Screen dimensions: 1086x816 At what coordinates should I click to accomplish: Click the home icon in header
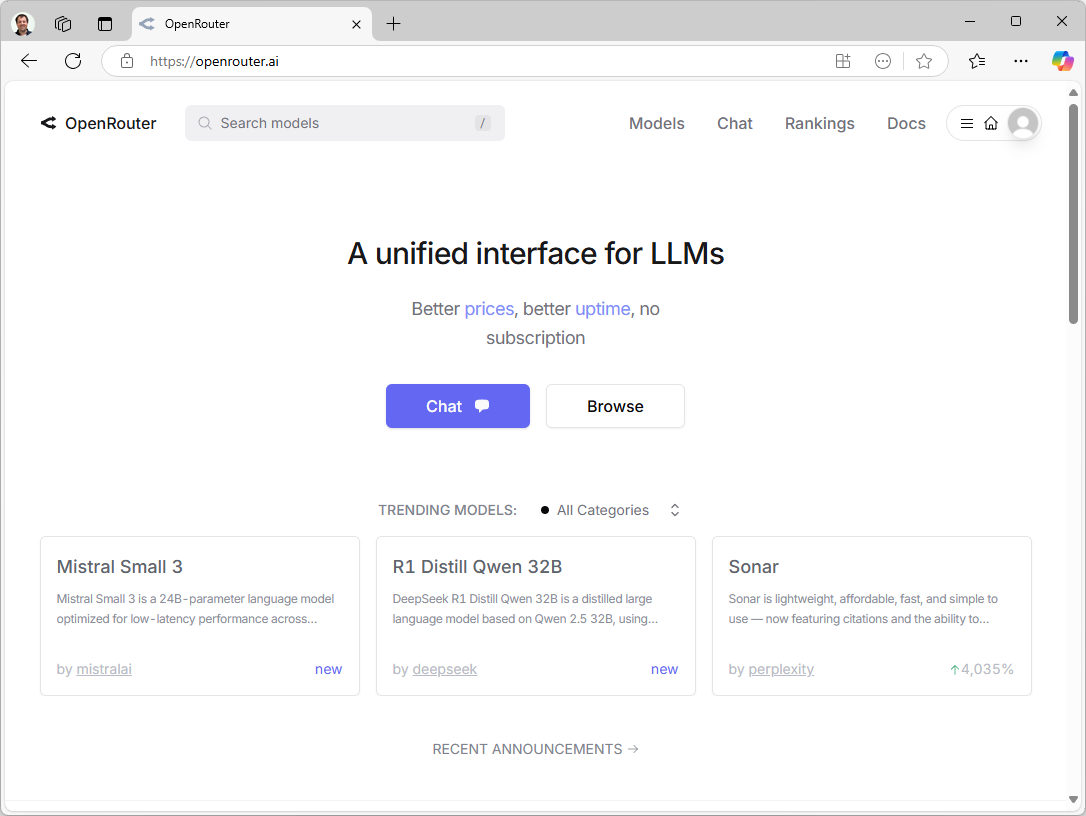point(991,123)
